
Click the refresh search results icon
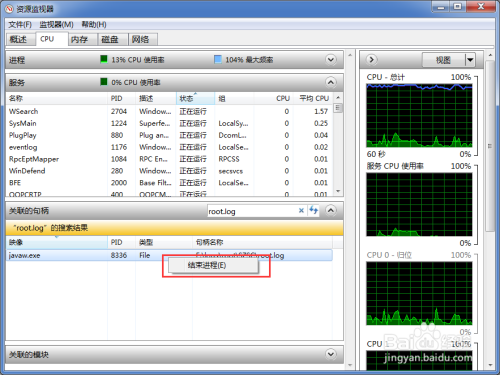tap(313, 210)
